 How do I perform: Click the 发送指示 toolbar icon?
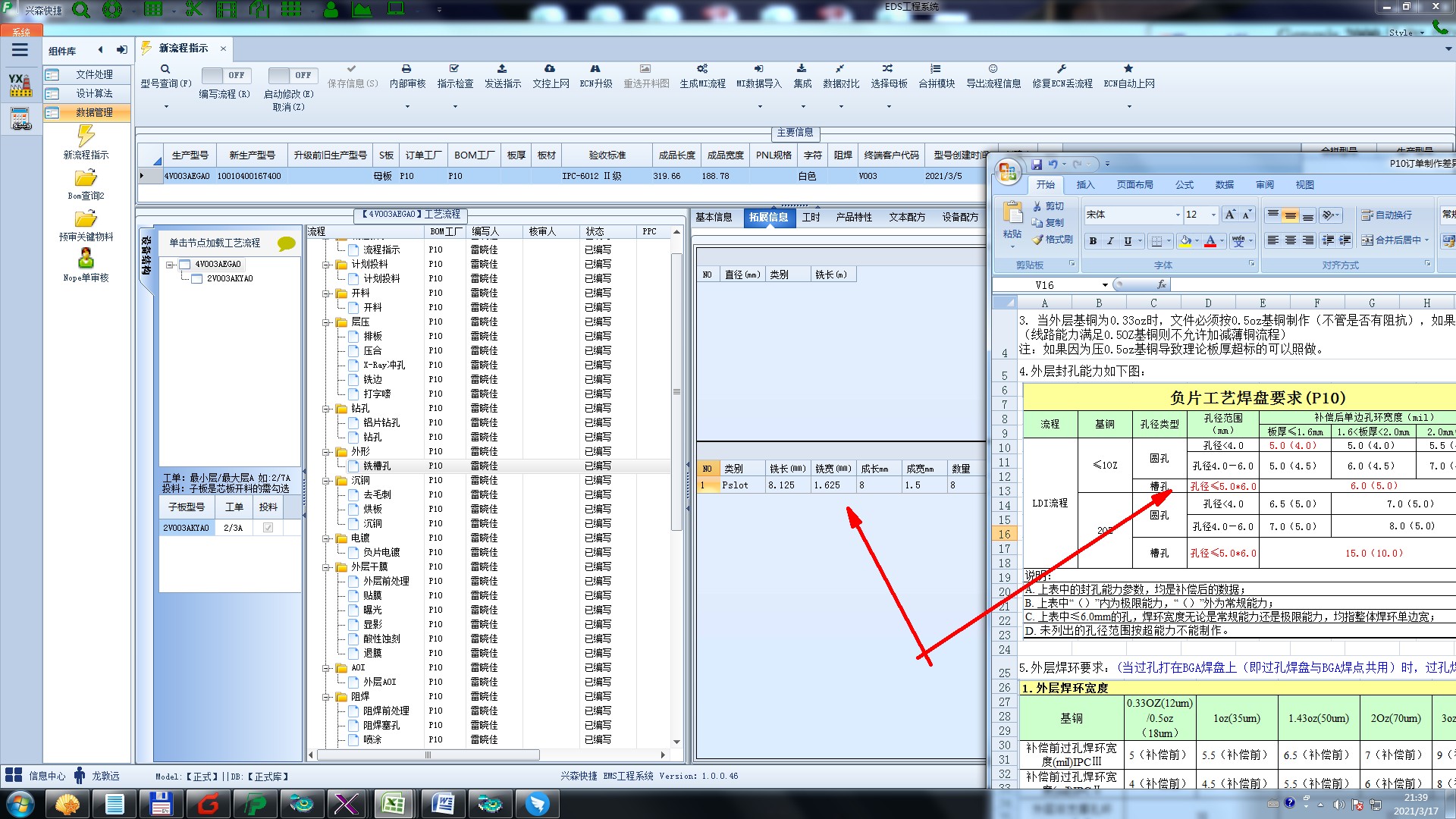[x=502, y=69]
